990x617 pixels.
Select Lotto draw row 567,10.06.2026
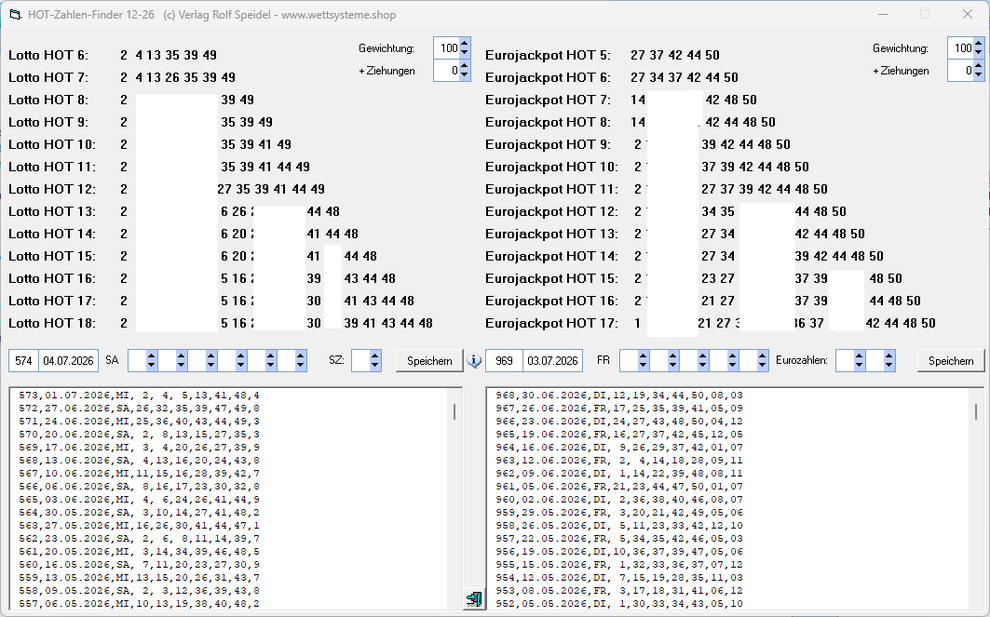click(139, 474)
